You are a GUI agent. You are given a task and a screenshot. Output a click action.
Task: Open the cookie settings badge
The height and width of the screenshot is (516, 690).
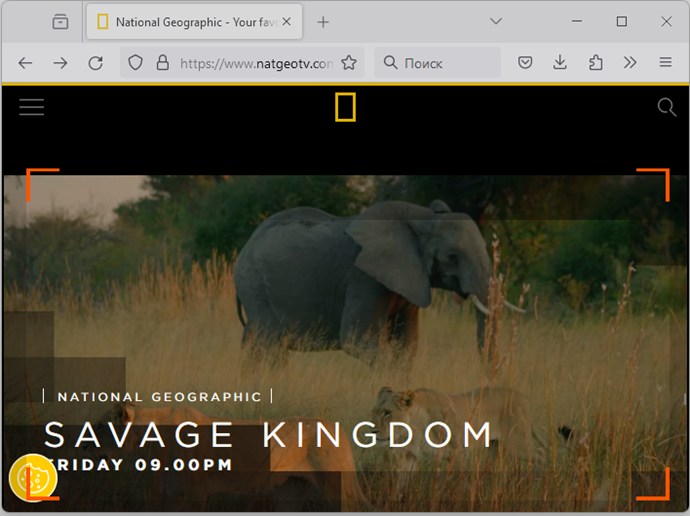(33, 479)
